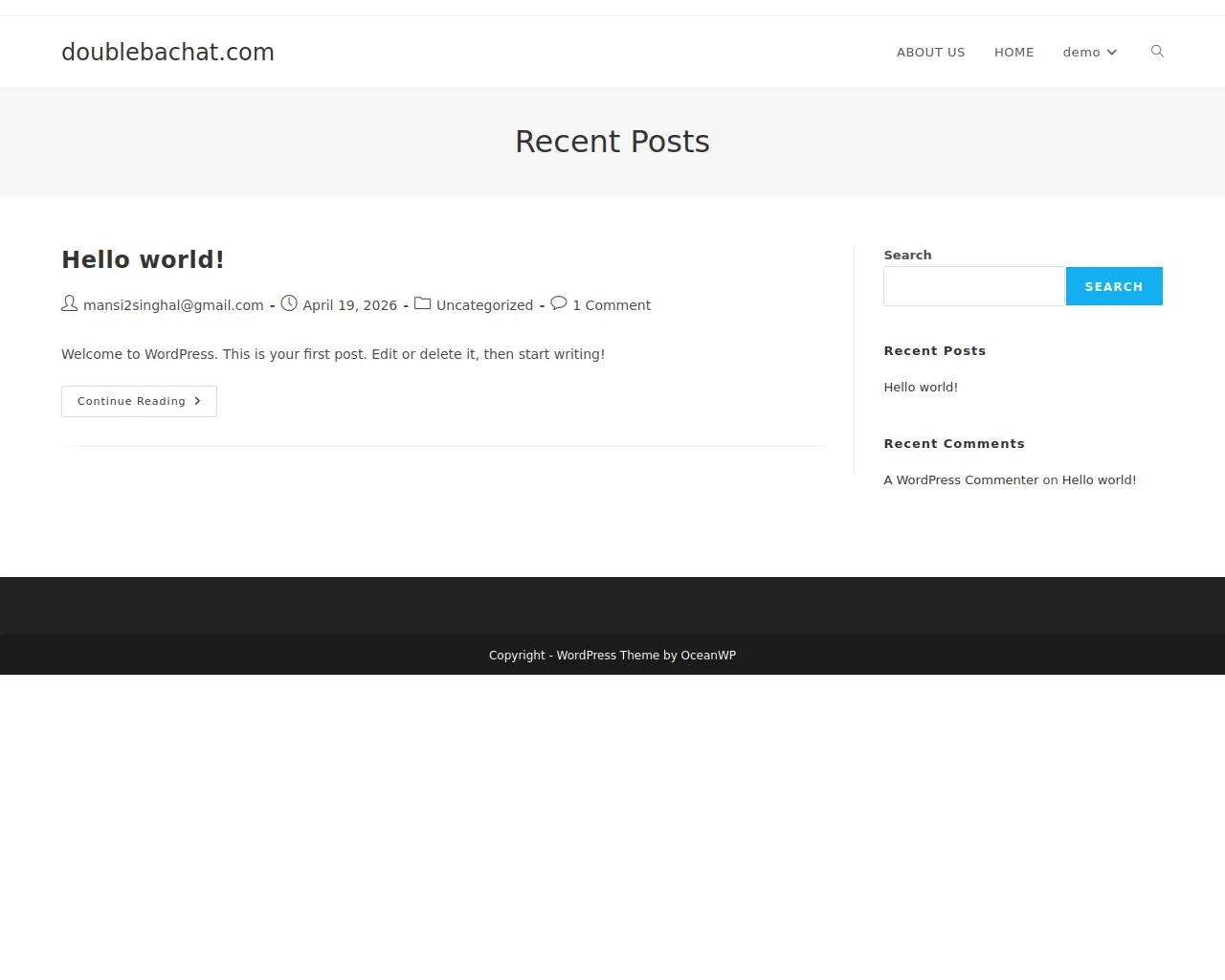Click the comment bubble icon
Screen dimensions: 1225x980
pyautogui.click(x=559, y=303)
